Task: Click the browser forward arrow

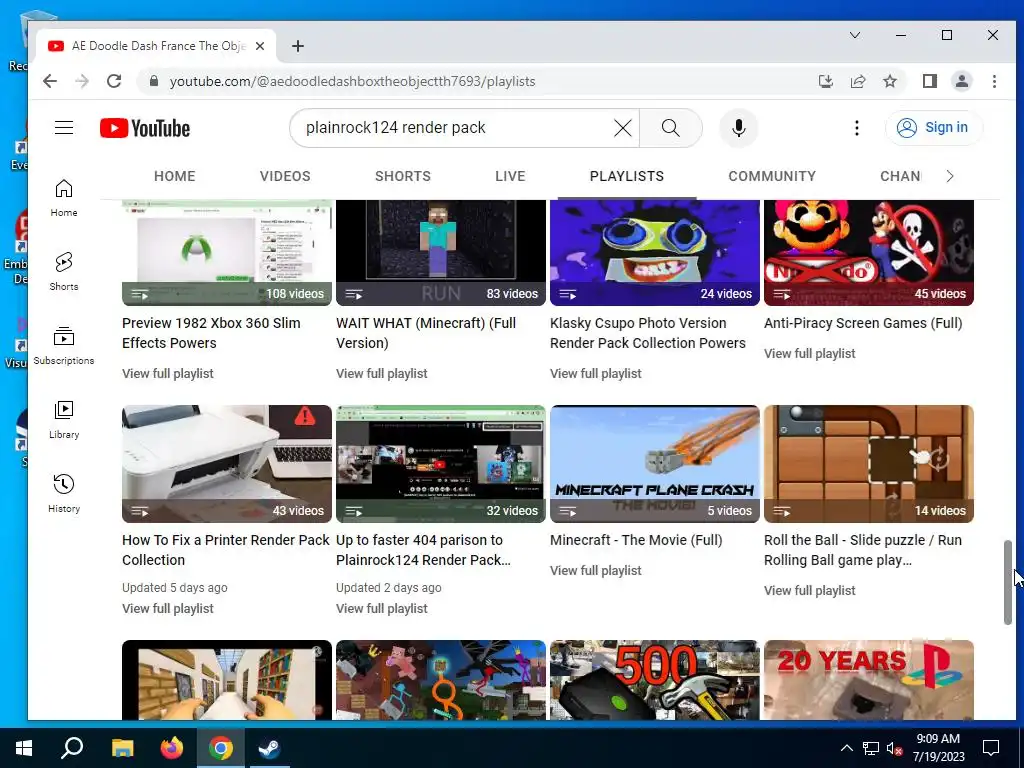Action: [x=82, y=81]
